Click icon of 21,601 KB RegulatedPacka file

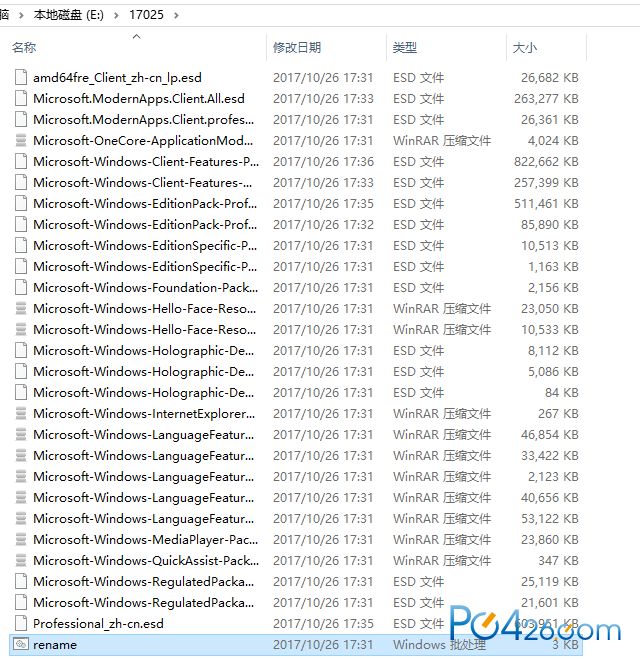(x=21, y=603)
